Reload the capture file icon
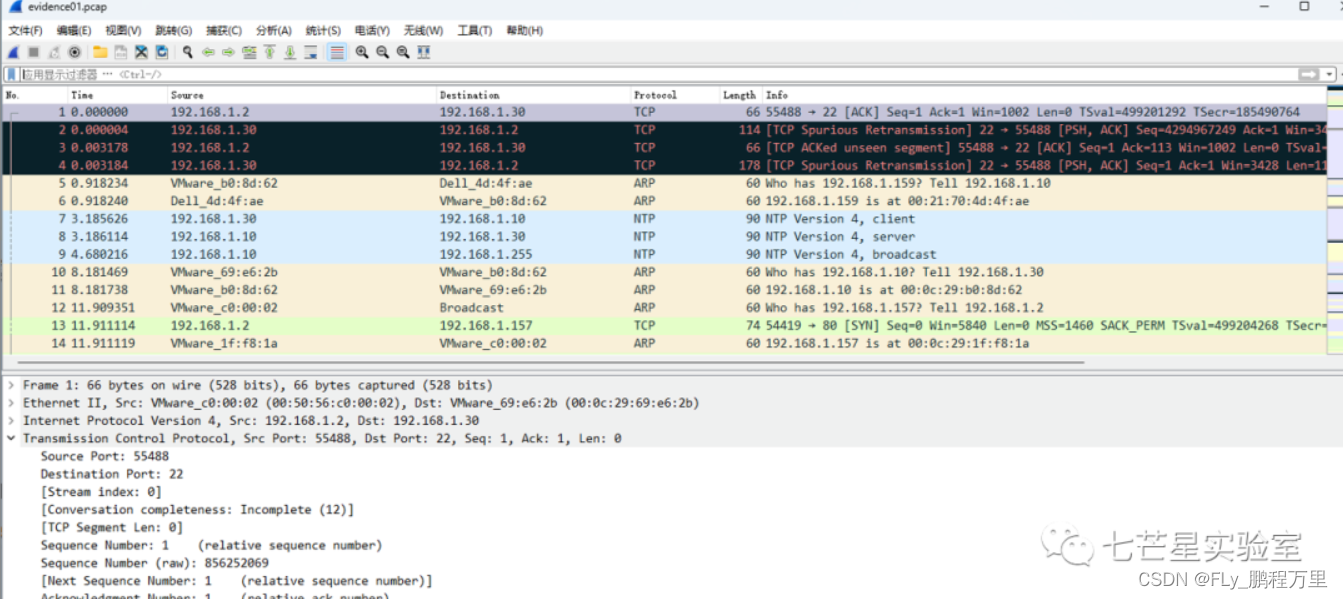 click(x=161, y=52)
